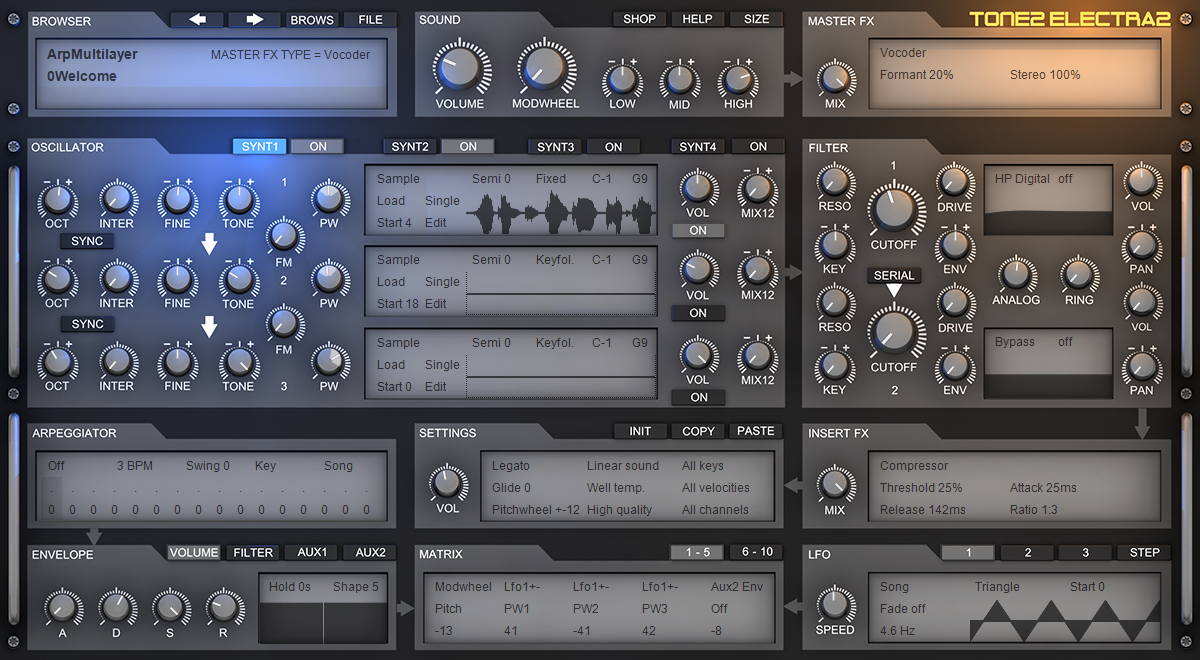Screen dimensions: 1200x660
Task: Toggle the first oscillator SYNC button
Action: 88,241
